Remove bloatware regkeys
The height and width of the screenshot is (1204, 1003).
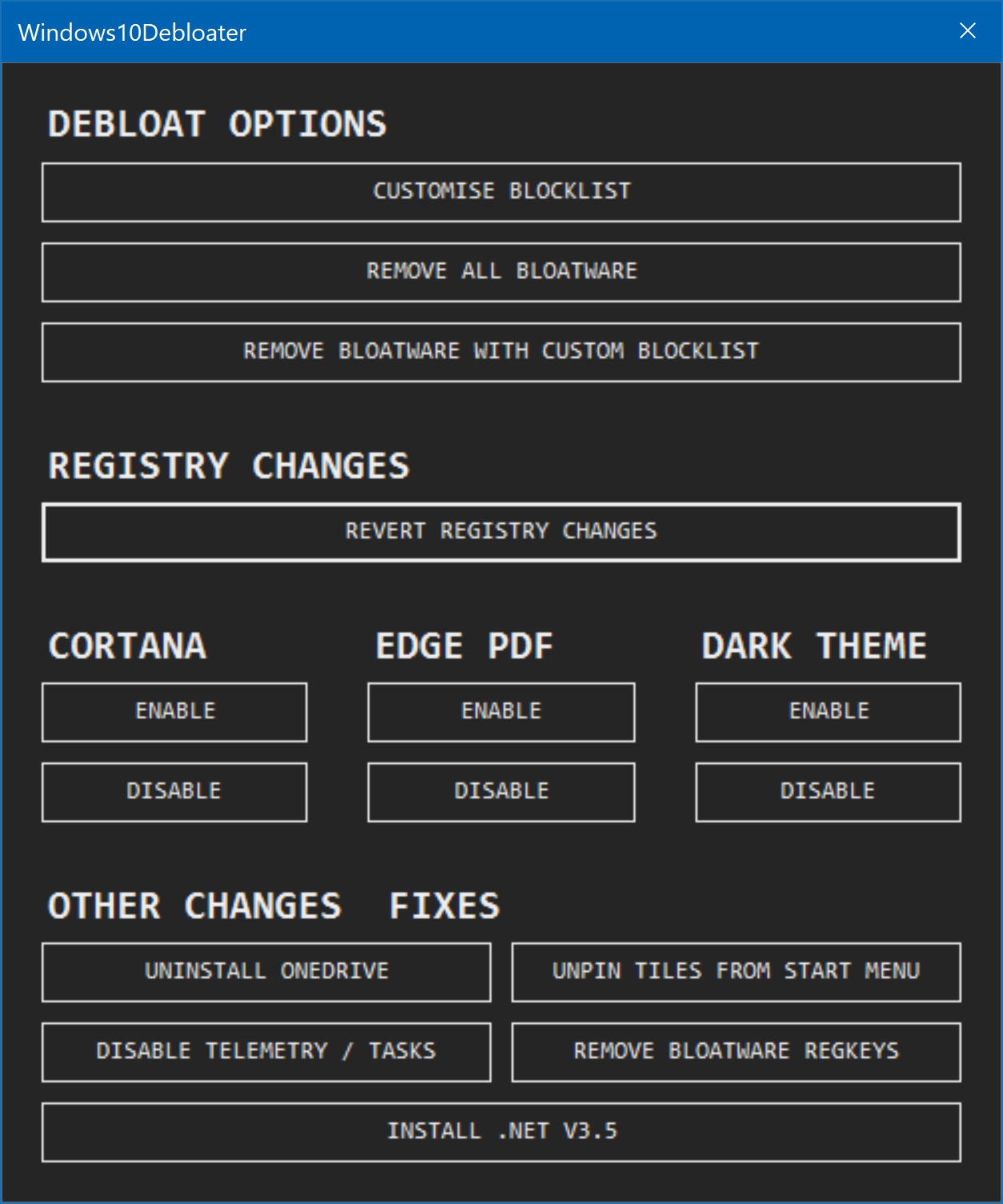coord(736,1052)
